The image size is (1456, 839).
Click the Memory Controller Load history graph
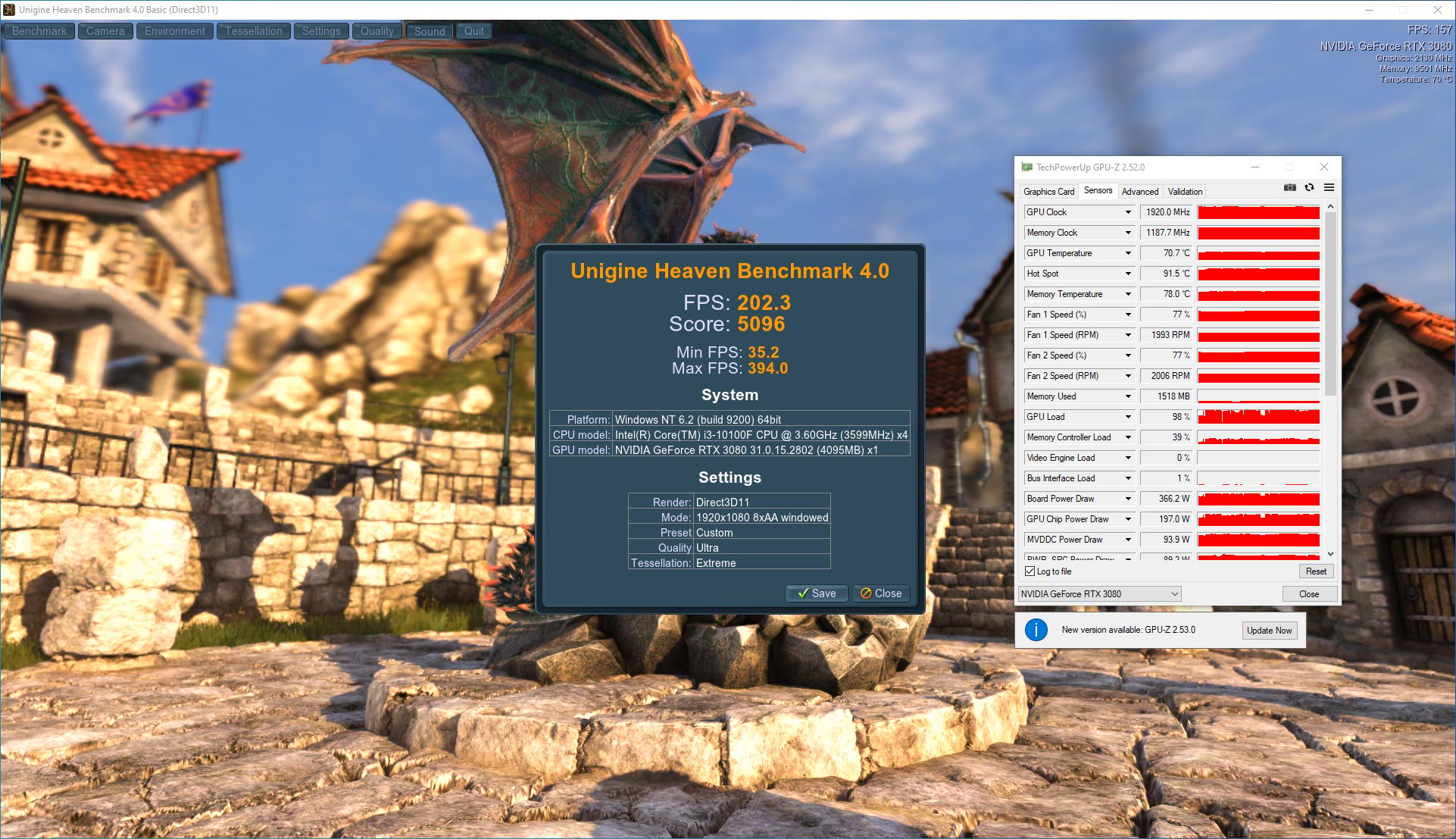[x=1258, y=437]
